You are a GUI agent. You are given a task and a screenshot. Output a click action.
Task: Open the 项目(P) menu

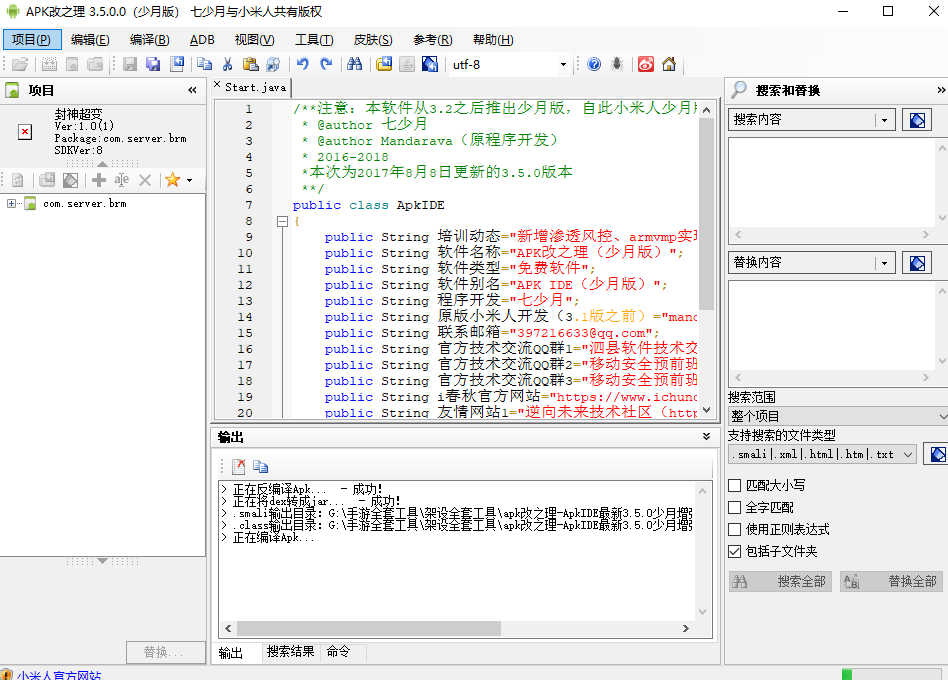click(32, 40)
